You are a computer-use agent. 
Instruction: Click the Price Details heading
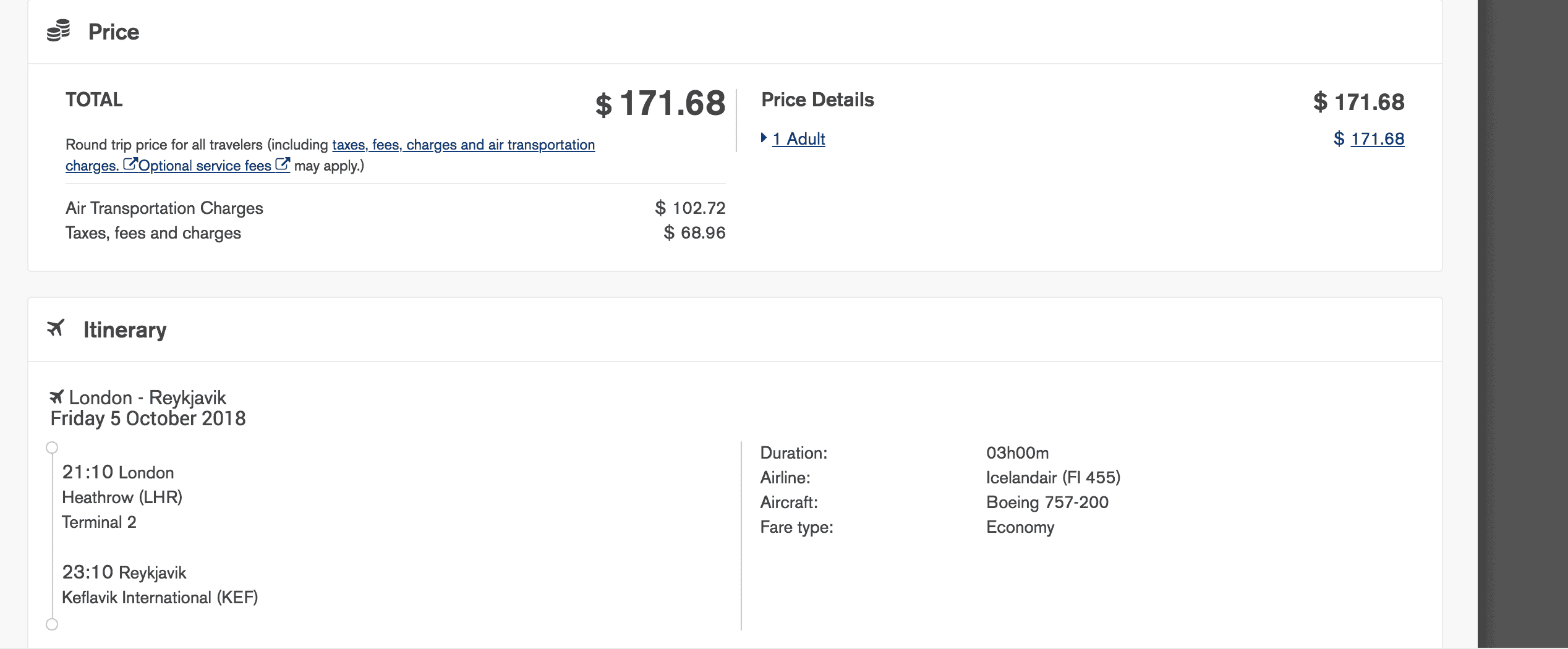tap(817, 100)
